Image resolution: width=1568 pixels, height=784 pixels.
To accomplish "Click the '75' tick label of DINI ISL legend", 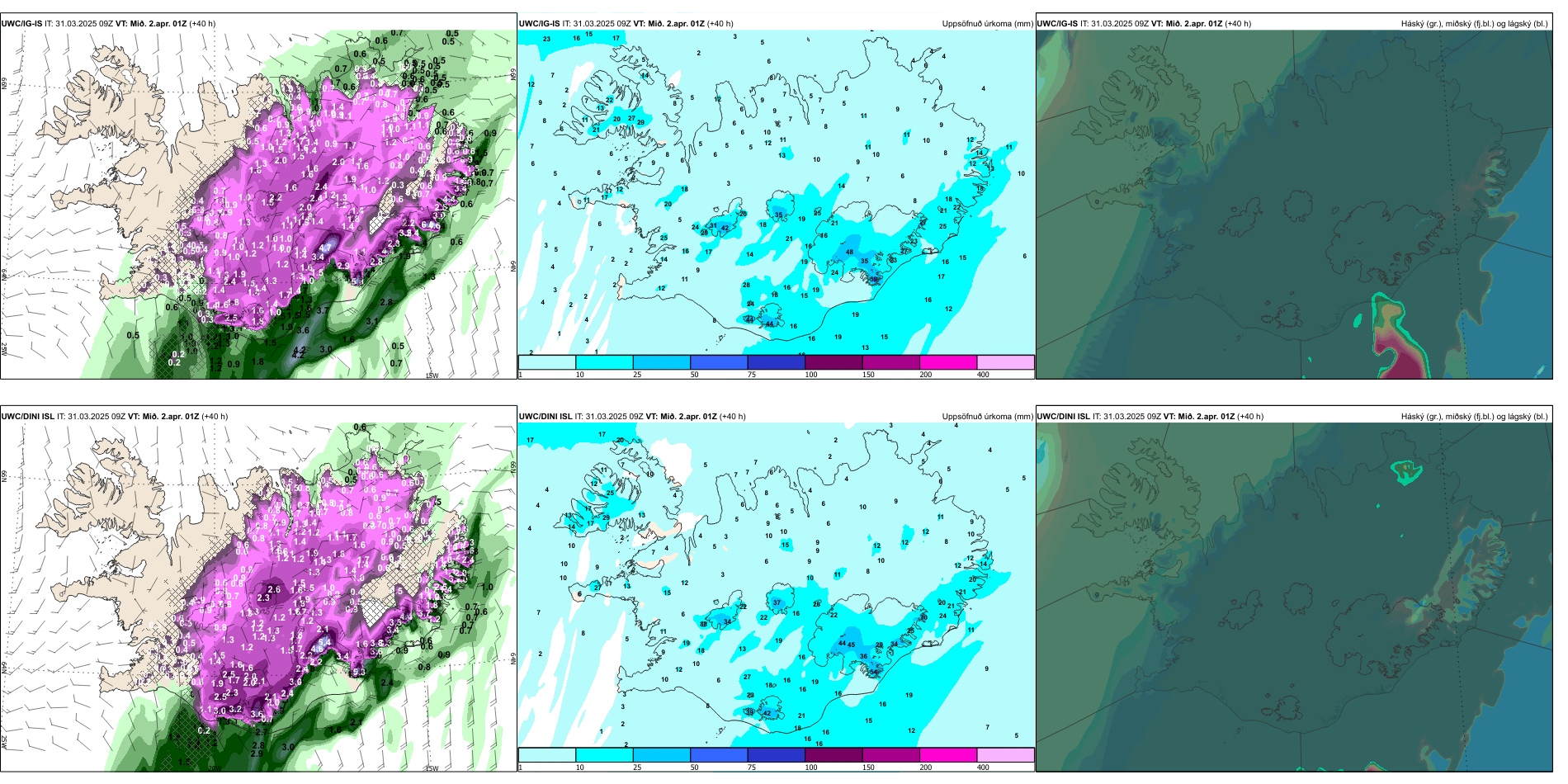I will tap(752, 767).
